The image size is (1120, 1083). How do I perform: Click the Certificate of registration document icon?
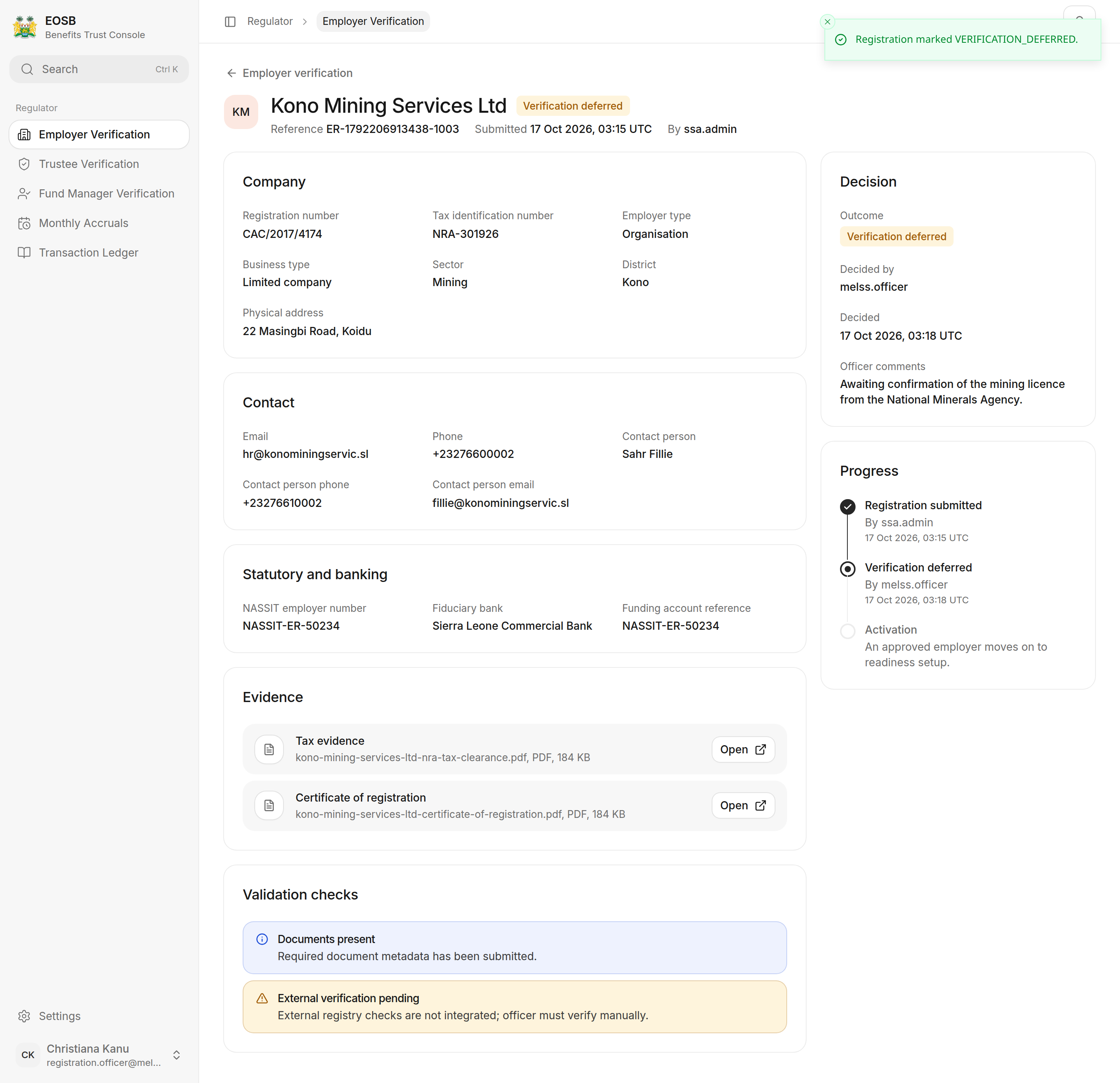pyautogui.click(x=269, y=806)
